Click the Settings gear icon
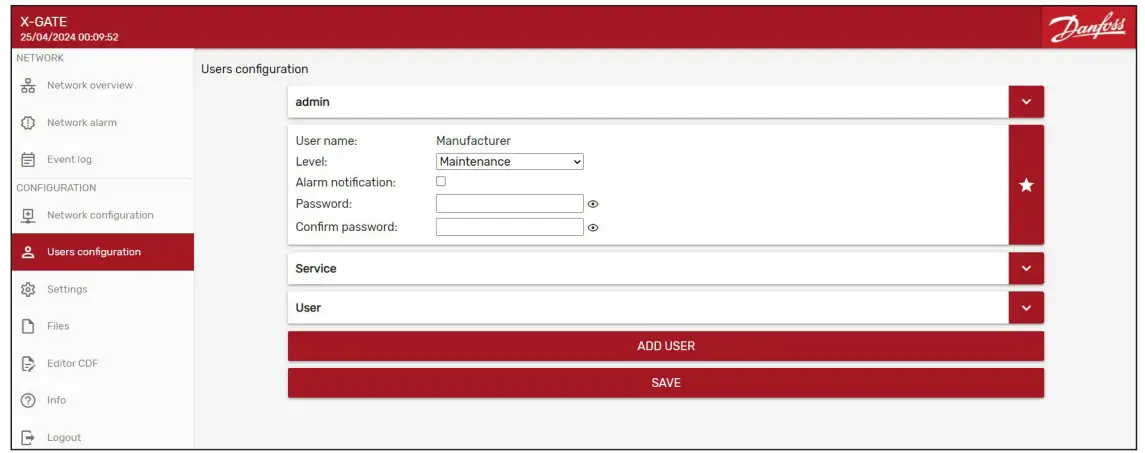 pos(28,289)
